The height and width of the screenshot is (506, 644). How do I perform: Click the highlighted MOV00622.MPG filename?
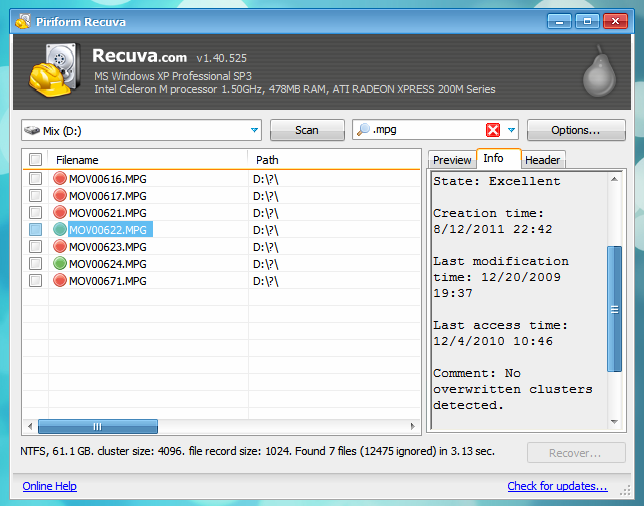[x=110, y=230]
